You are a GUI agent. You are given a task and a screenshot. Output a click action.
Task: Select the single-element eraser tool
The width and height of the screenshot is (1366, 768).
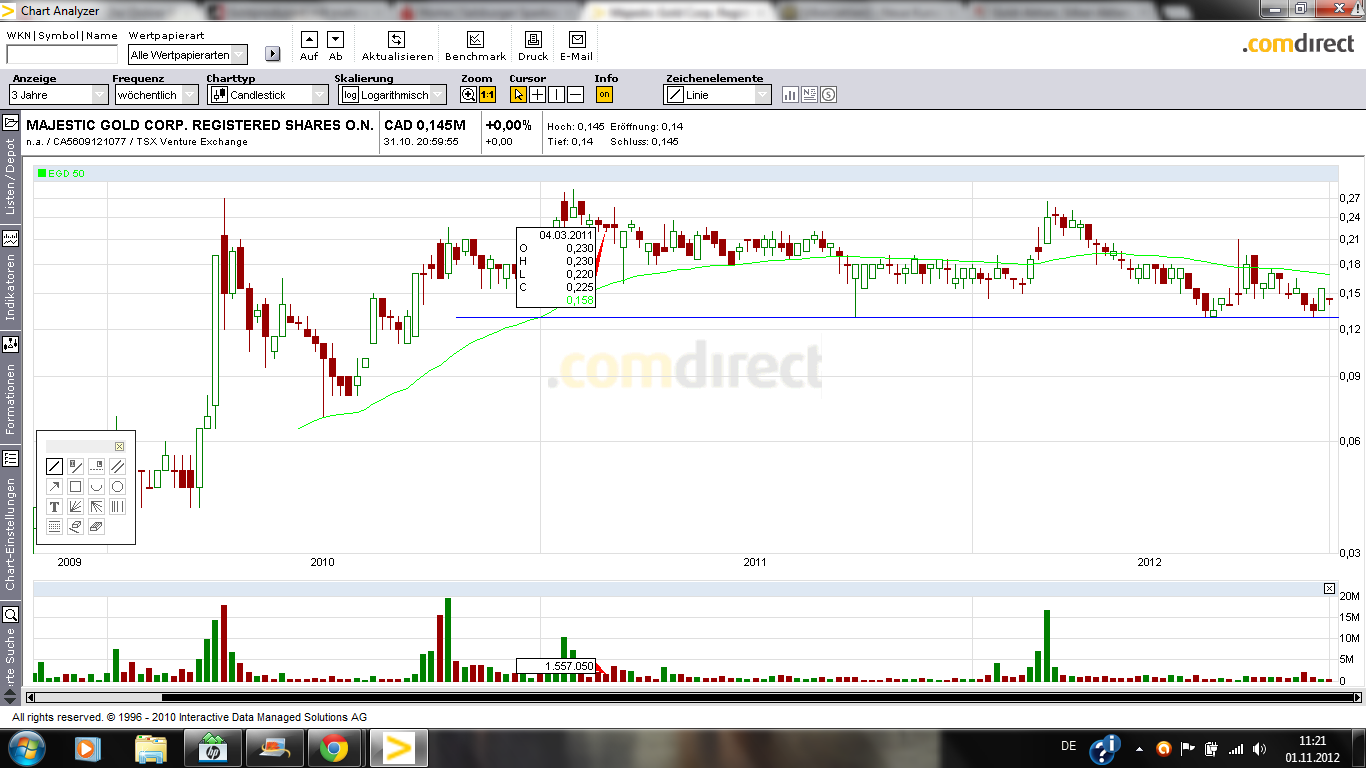point(76,527)
